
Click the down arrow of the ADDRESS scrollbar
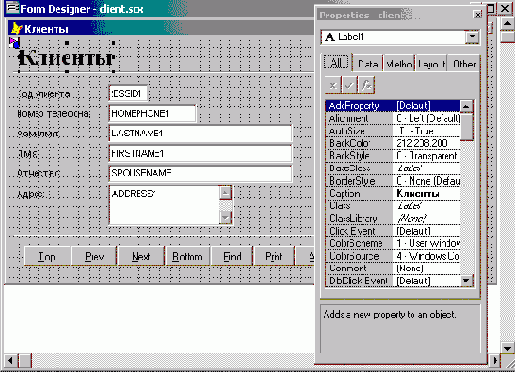[x=226, y=218]
